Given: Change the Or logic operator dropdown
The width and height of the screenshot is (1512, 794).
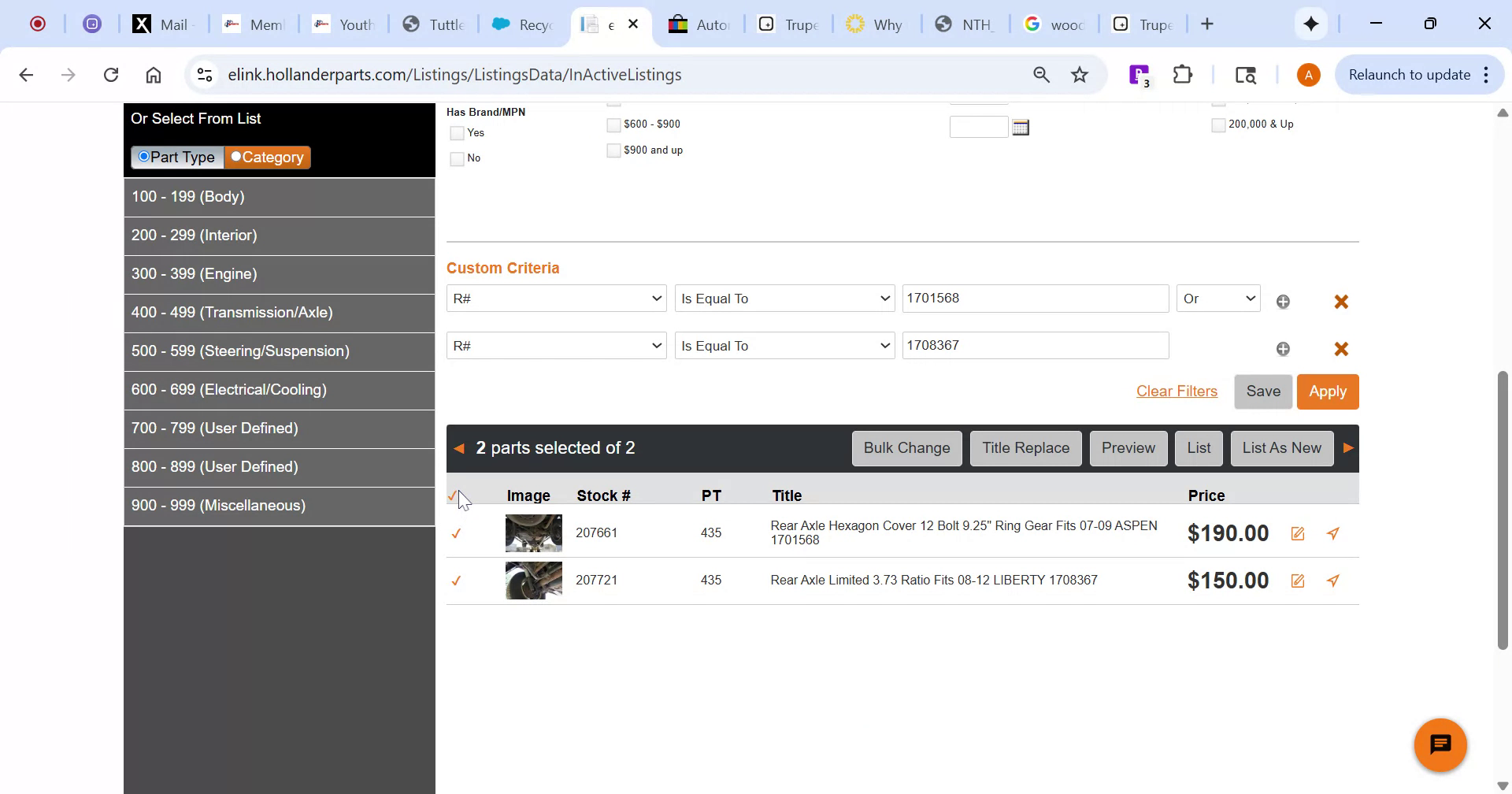Looking at the screenshot, I should (1217, 299).
